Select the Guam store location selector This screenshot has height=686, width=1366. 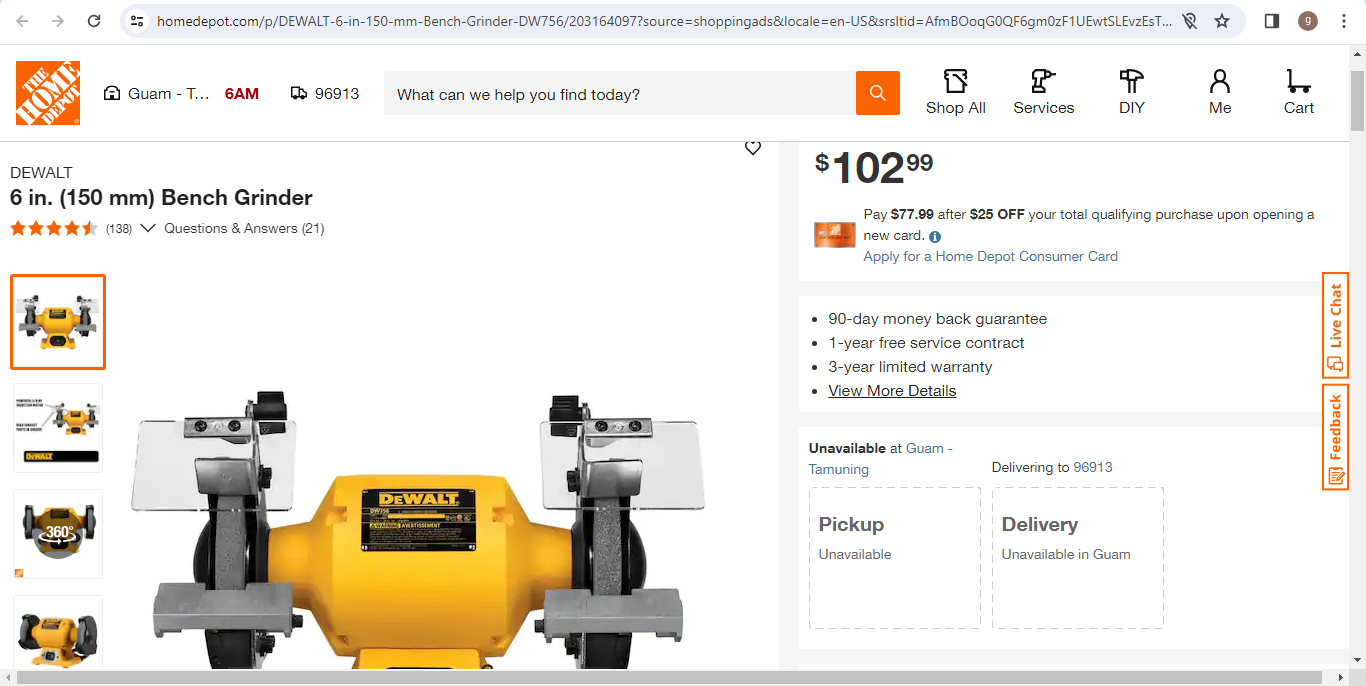158,93
